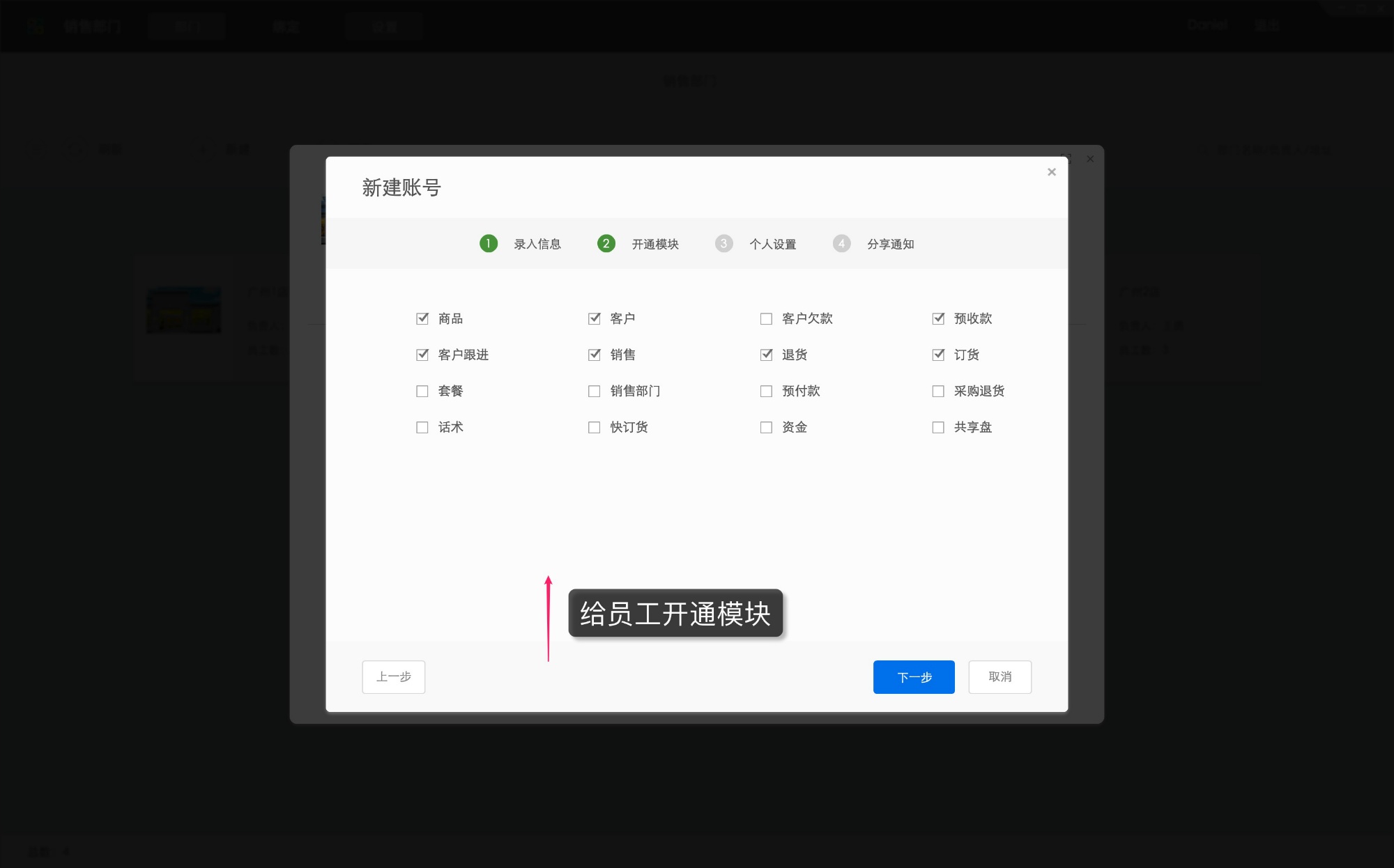Select the 个人设置 step label
The width and height of the screenshot is (1394, 868).
(774, 243)
